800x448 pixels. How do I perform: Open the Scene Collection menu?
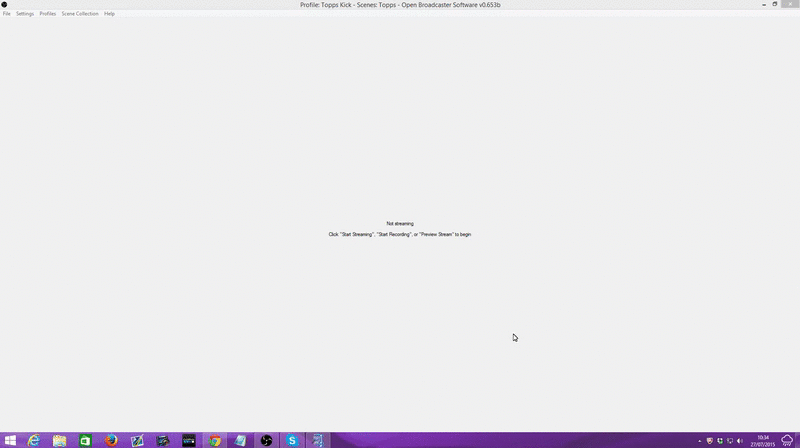[x=80, y=14]
